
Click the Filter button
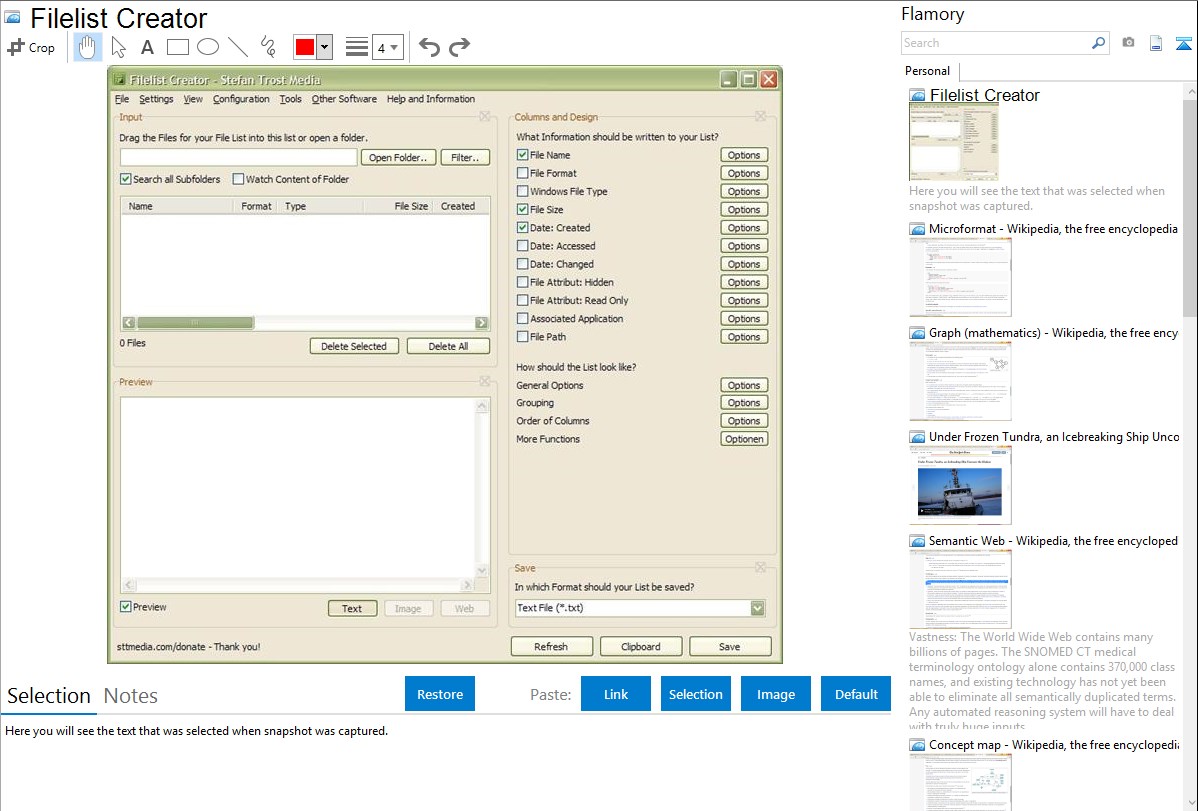465,157
